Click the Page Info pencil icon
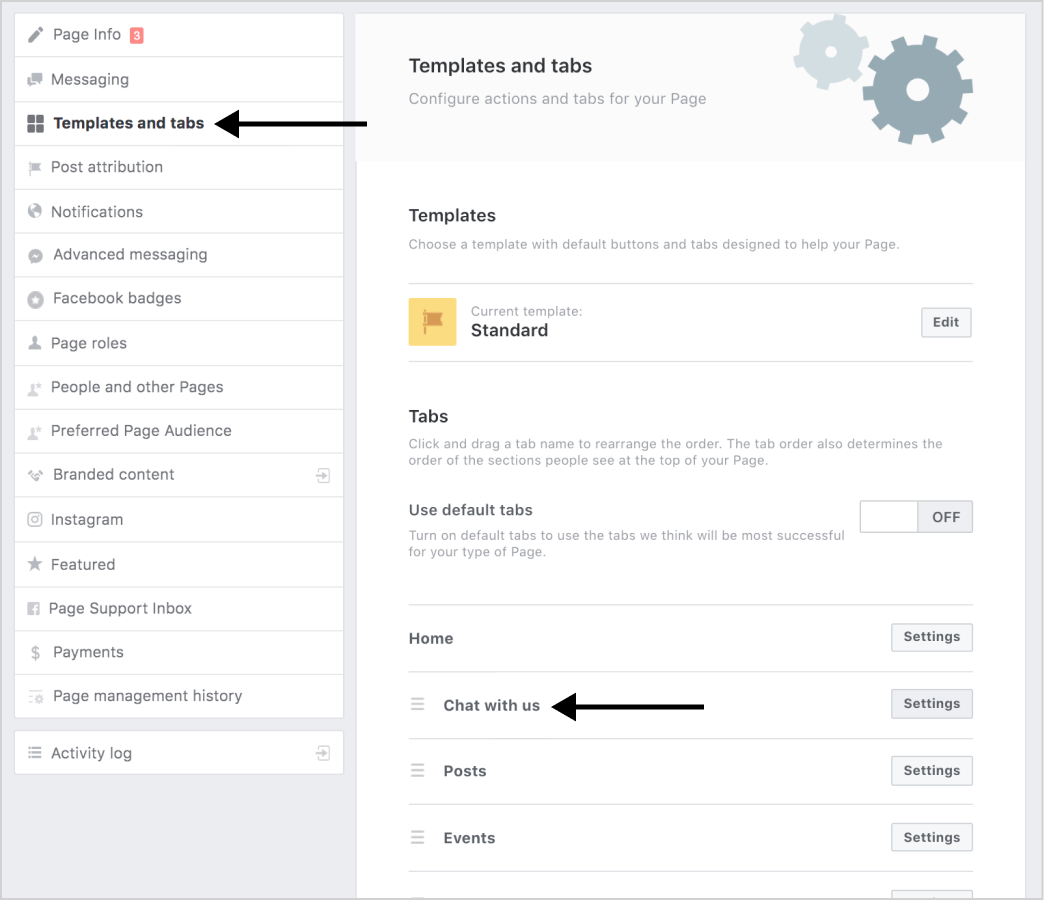The width and height of the screenshot is (1044, 900). [x=35, y=35]
